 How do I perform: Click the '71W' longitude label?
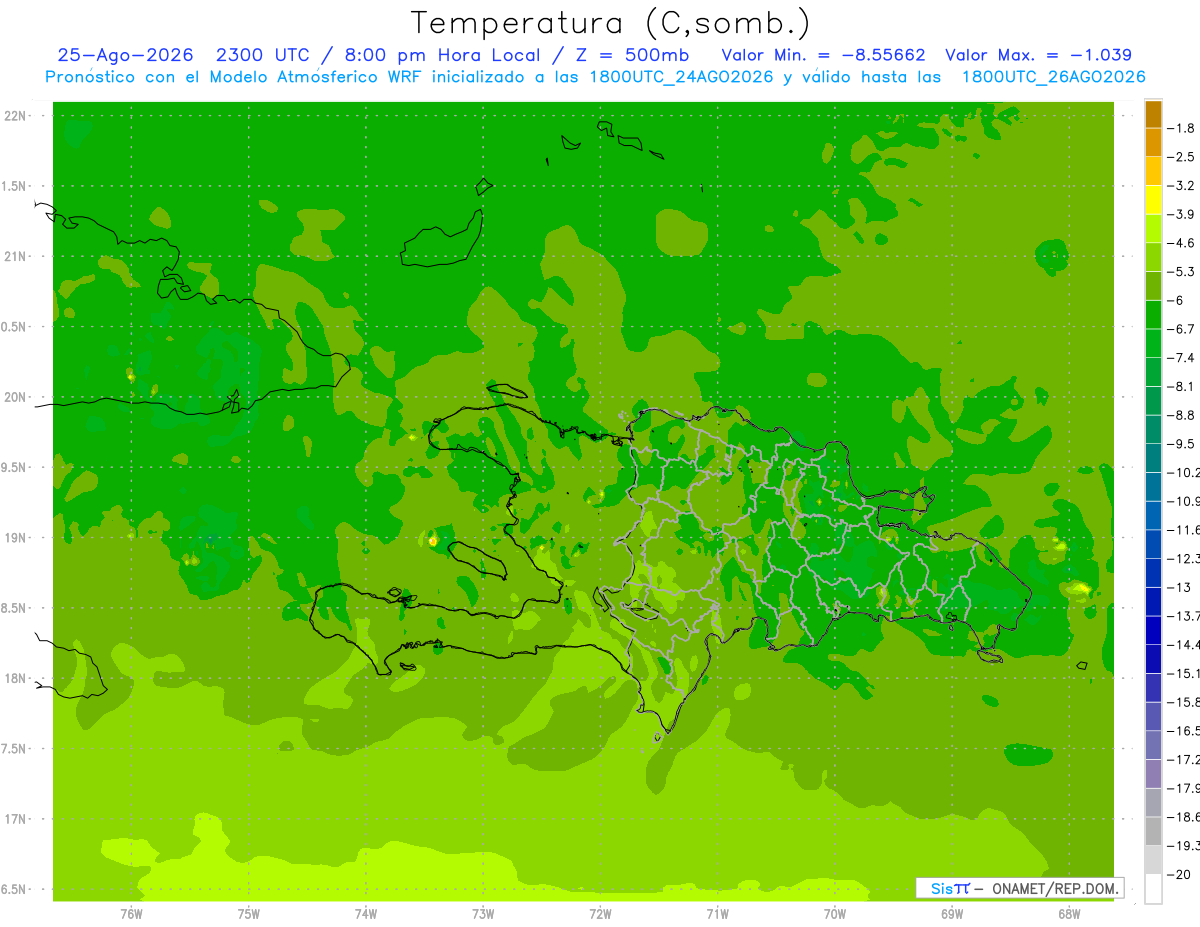pos(717,914)
